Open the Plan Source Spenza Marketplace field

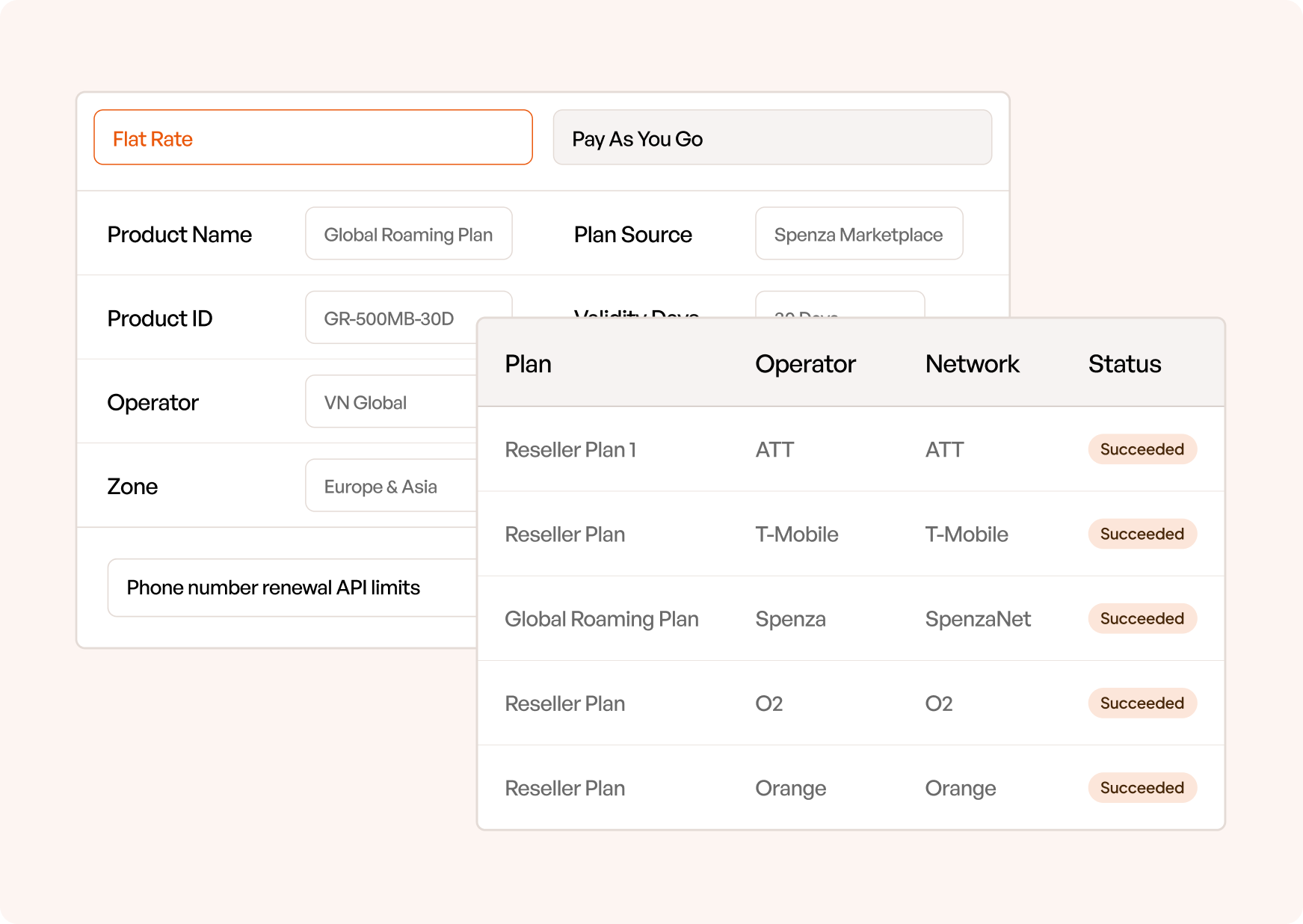858,234
